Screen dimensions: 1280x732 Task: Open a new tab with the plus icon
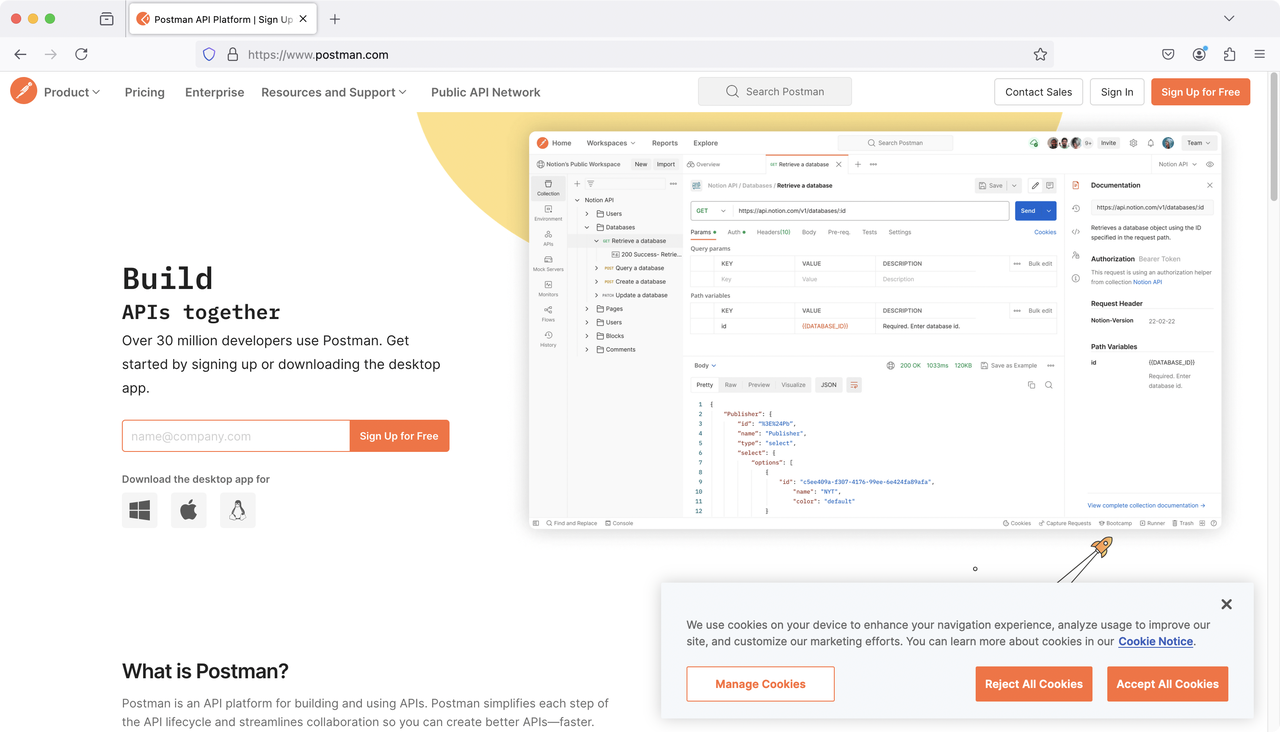point(335,19)
